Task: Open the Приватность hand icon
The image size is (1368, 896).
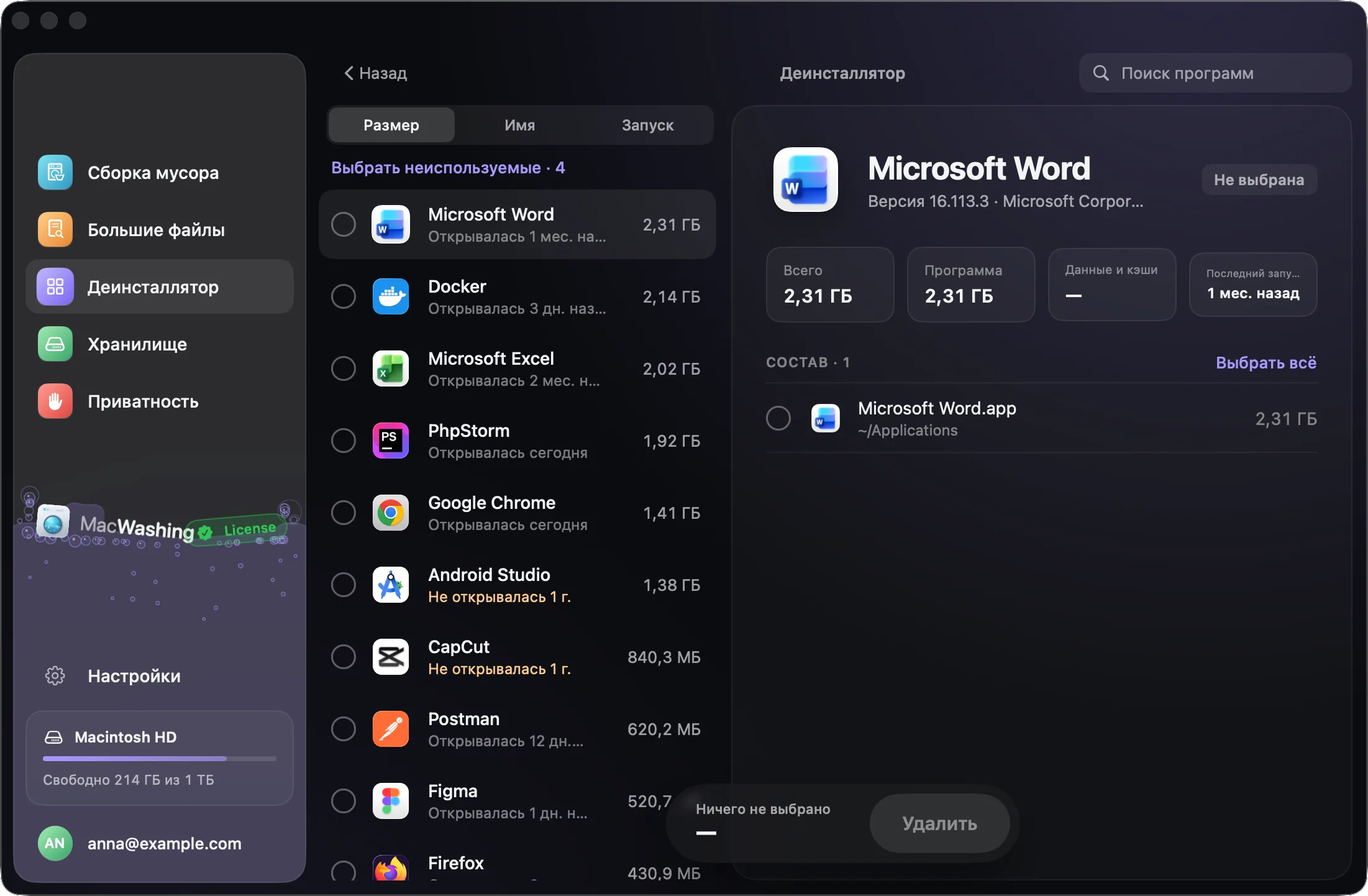Action: point(55,401)
